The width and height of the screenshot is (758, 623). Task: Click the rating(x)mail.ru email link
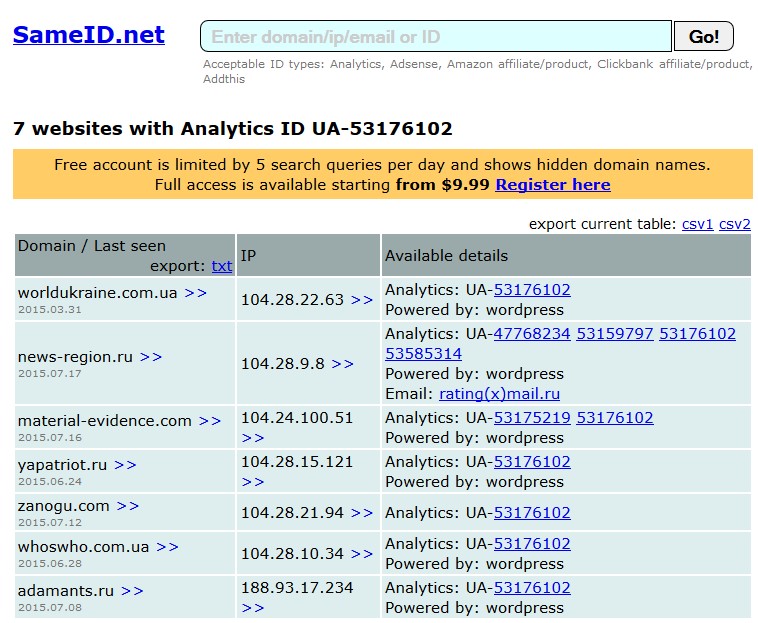pos(499,394)
